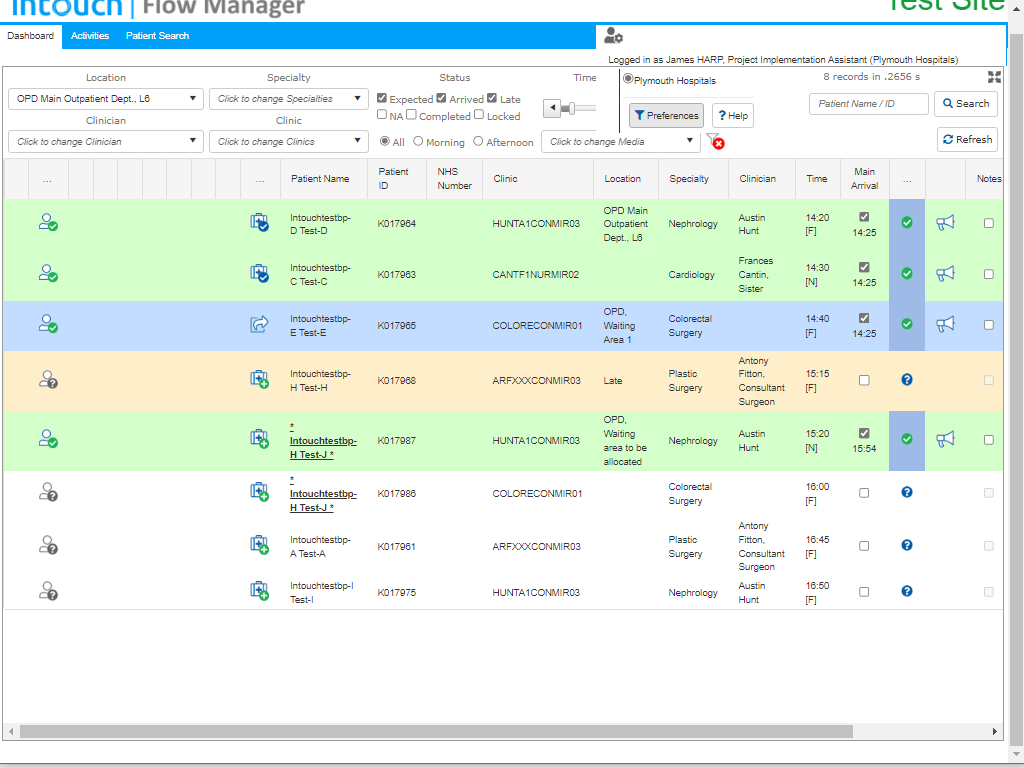Screen dimensions: 1024x768
Task: Tick Main Arrival checkbox for Test-H
Action: pos(864,380)
